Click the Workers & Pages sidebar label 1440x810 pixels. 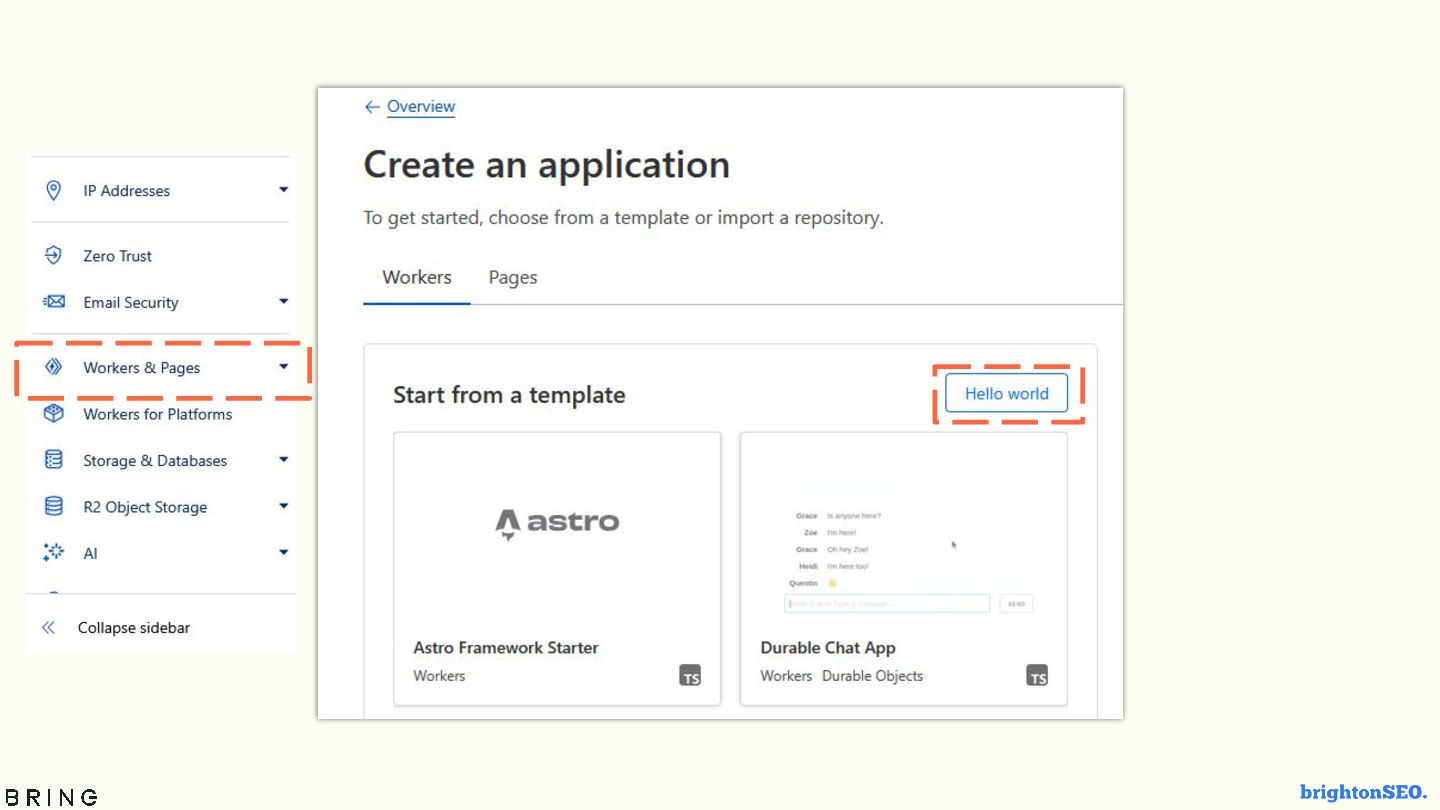point(142,368)
